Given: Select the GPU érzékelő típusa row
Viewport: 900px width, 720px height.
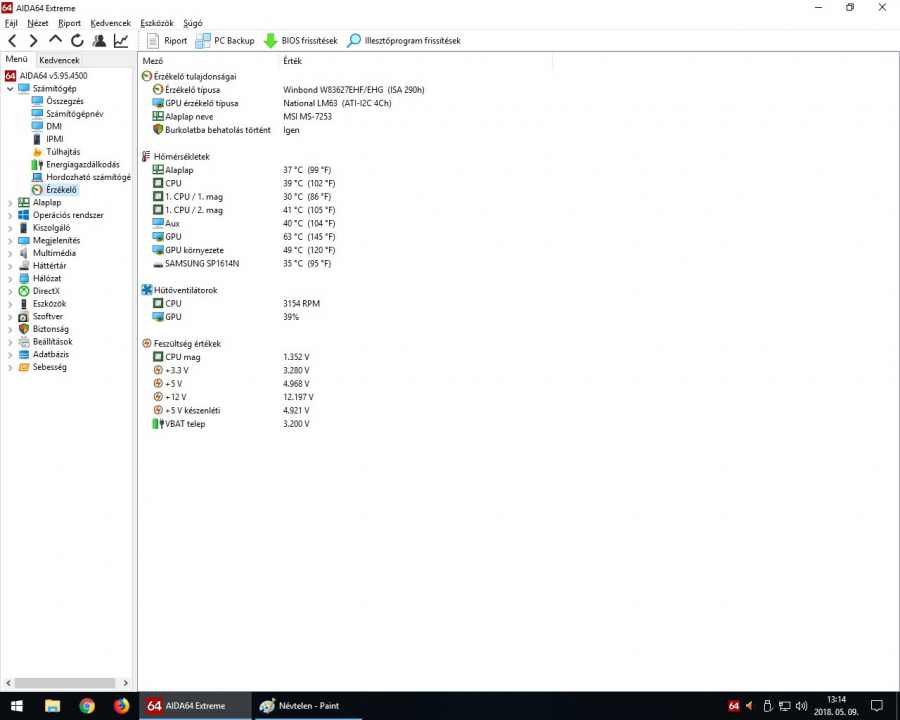Looking at the screenshot, I should click(272, 103).
